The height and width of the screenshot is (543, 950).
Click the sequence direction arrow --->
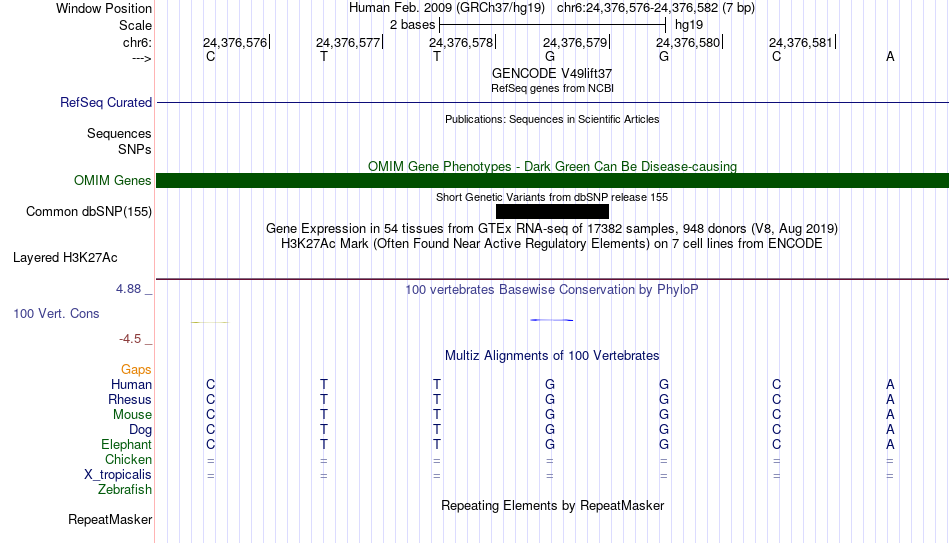pyautogui.click(x=142, y=59)
